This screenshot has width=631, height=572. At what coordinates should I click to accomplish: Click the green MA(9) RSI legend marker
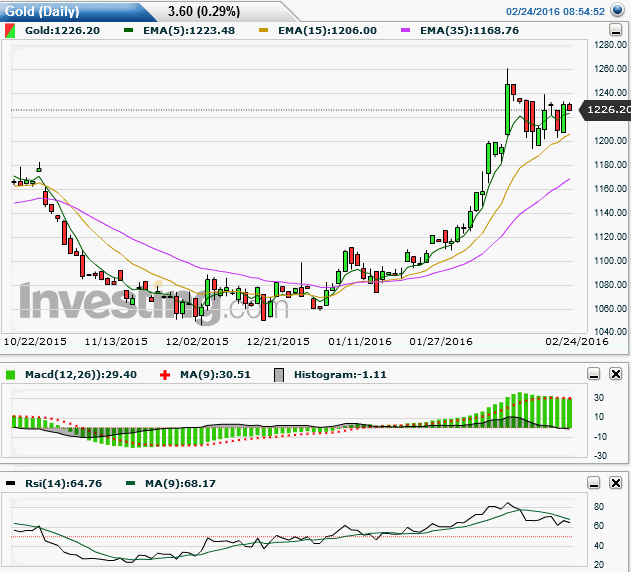(130, 483)
